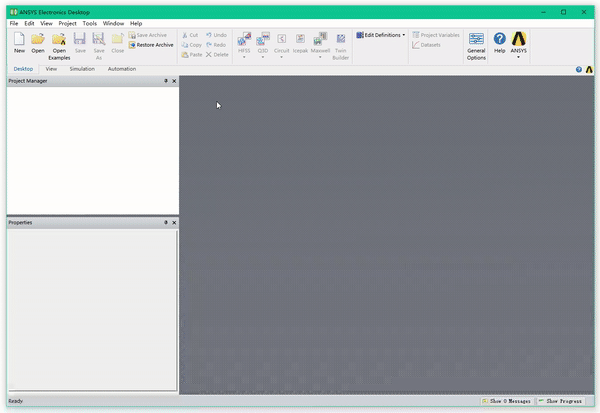Screen dimensions: 600x413
Task: Click the small ANSYS icon beside ribbon tabs
Action: (x=589, y=69)
